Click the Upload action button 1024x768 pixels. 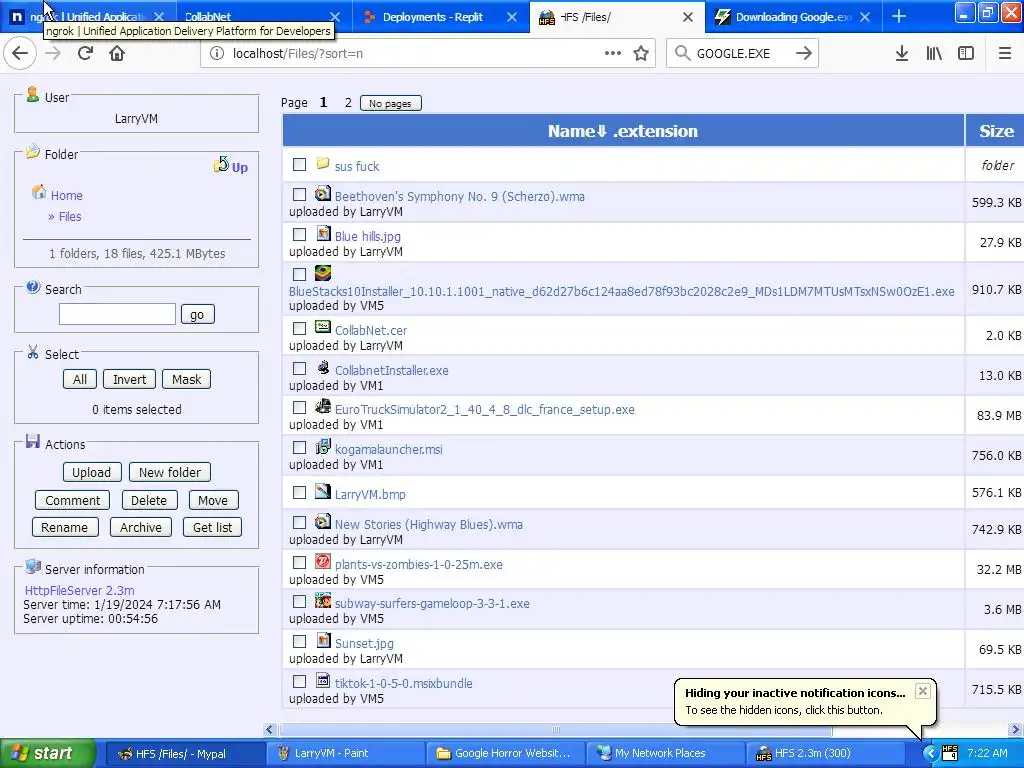(91, 472)
